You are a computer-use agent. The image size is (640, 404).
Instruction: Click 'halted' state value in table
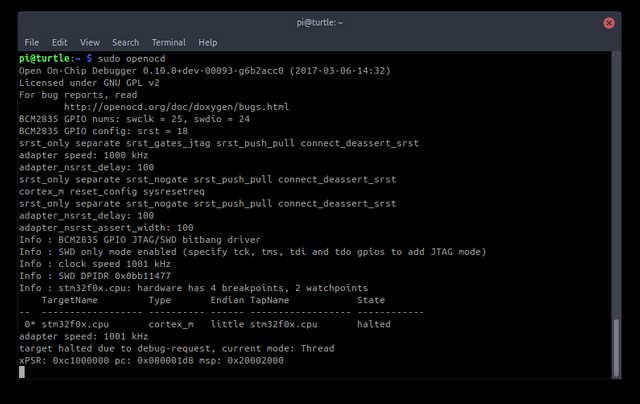(x=374, y=324)
